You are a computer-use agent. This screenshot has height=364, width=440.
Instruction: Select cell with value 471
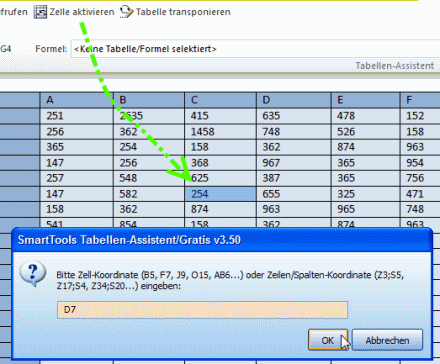point(420,194)
